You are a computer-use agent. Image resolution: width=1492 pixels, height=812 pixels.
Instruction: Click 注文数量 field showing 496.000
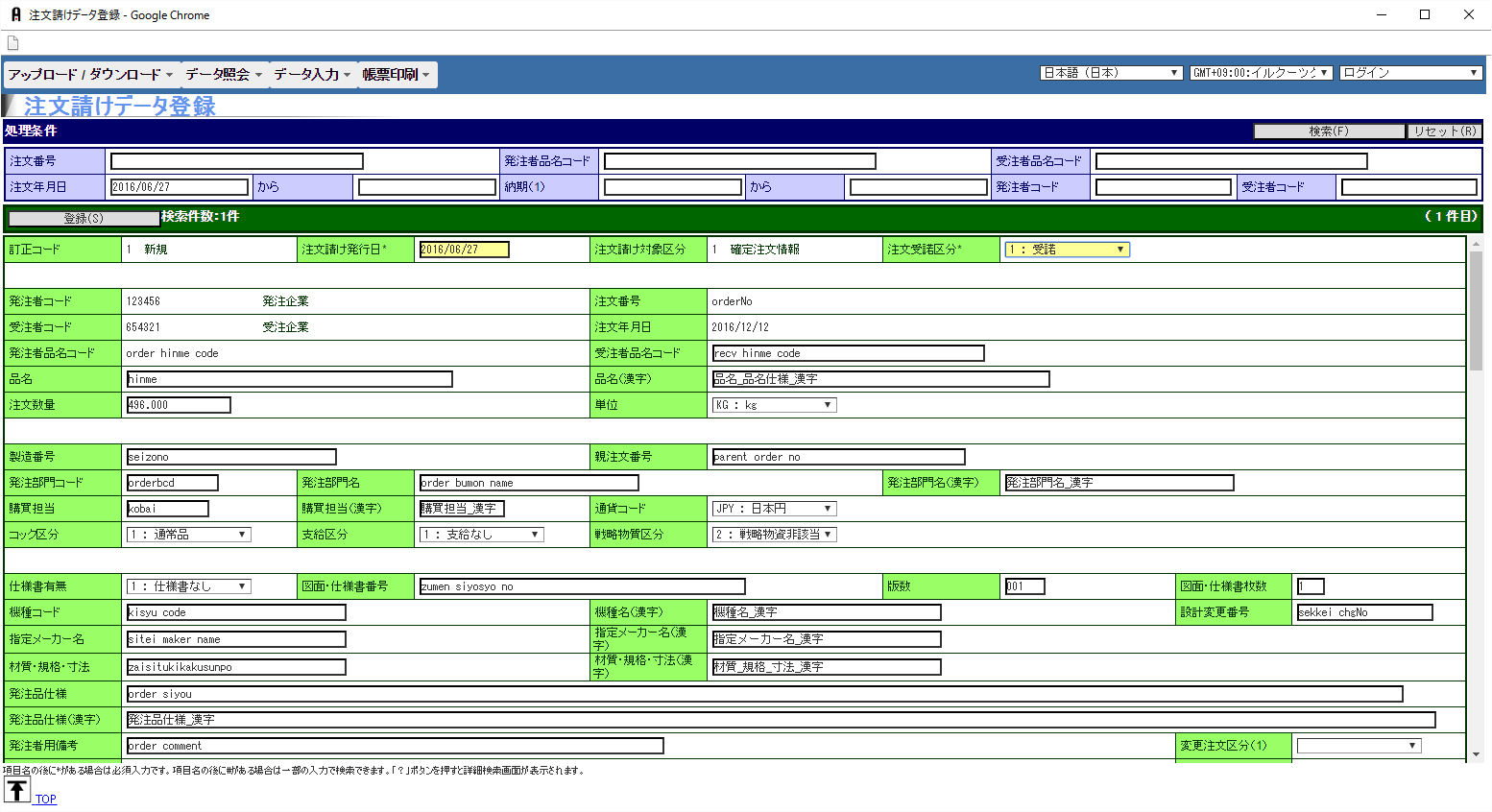click(179, 405)
